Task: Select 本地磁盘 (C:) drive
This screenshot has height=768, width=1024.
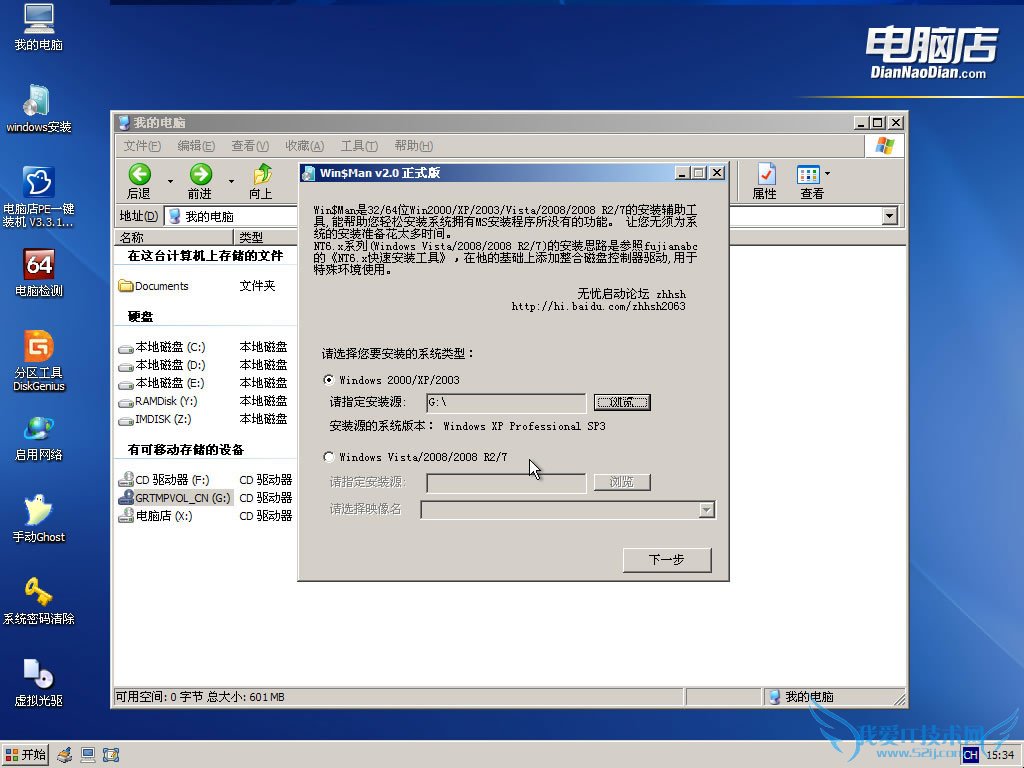Action: coord(162,347)
